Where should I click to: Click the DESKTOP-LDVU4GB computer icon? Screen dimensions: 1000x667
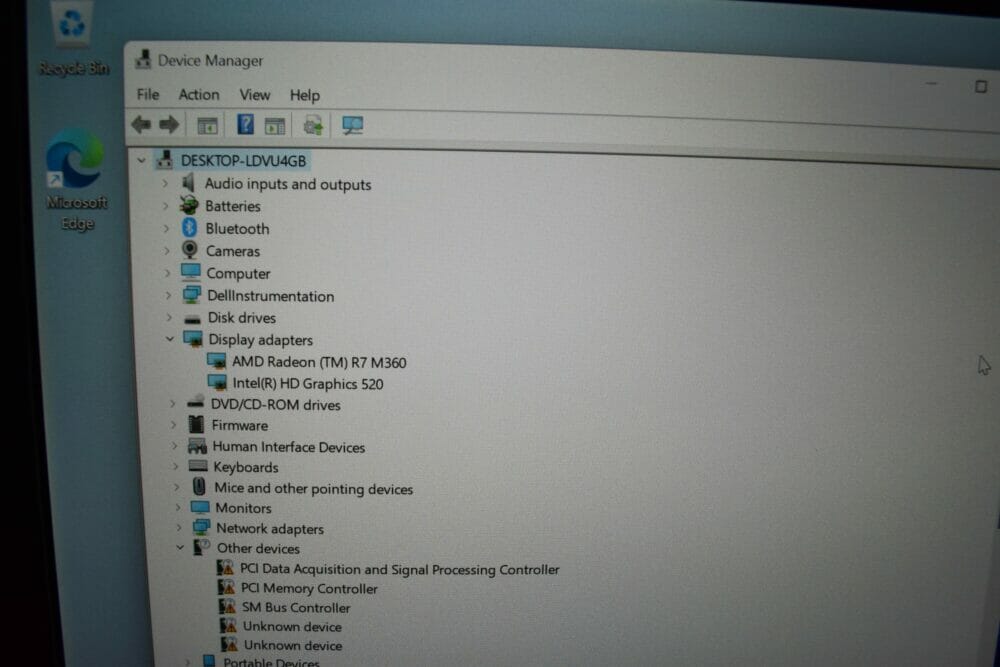(165, 159)
